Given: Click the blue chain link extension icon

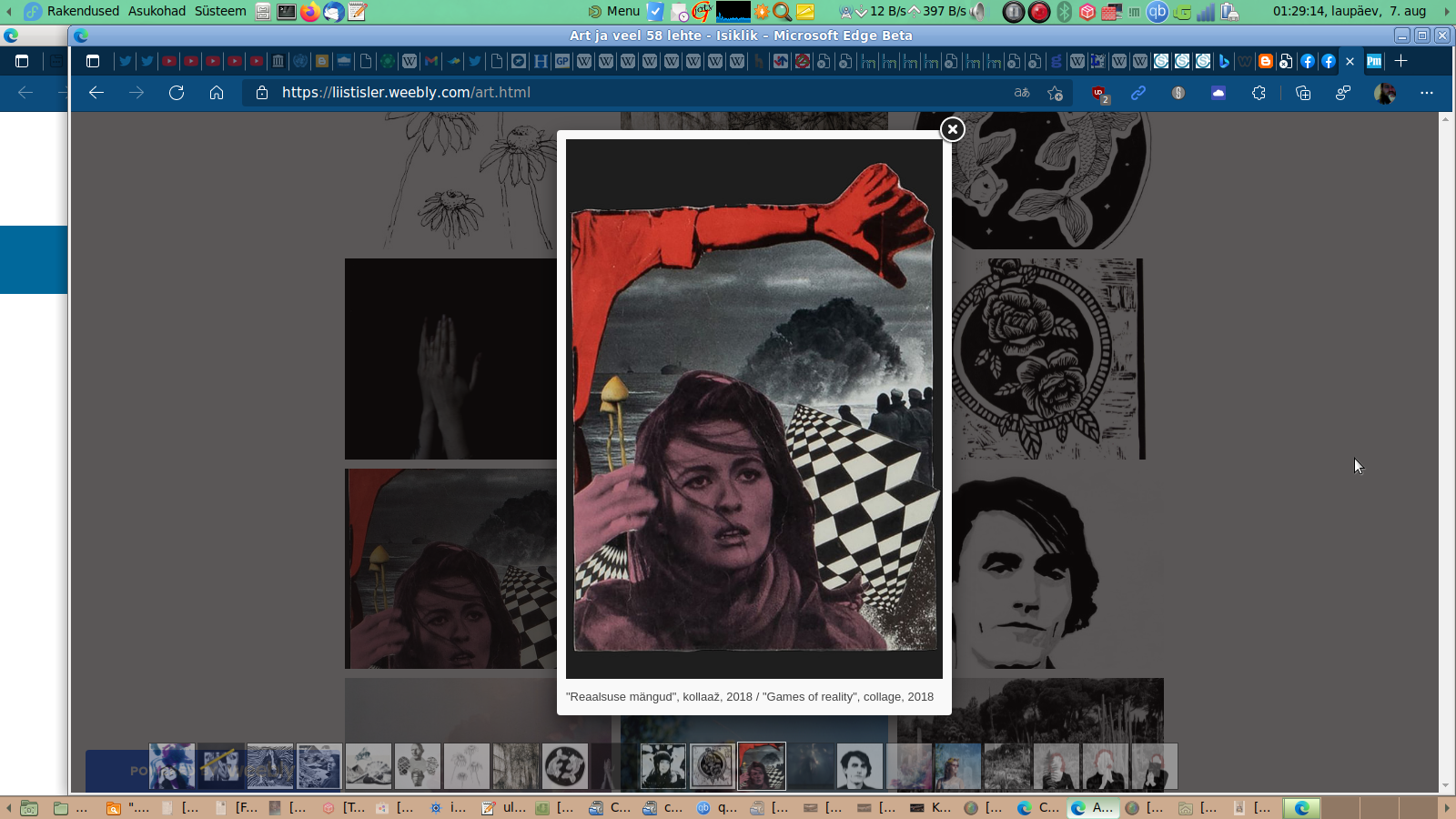Looking at the screenshot, I should click(1138, 93).
